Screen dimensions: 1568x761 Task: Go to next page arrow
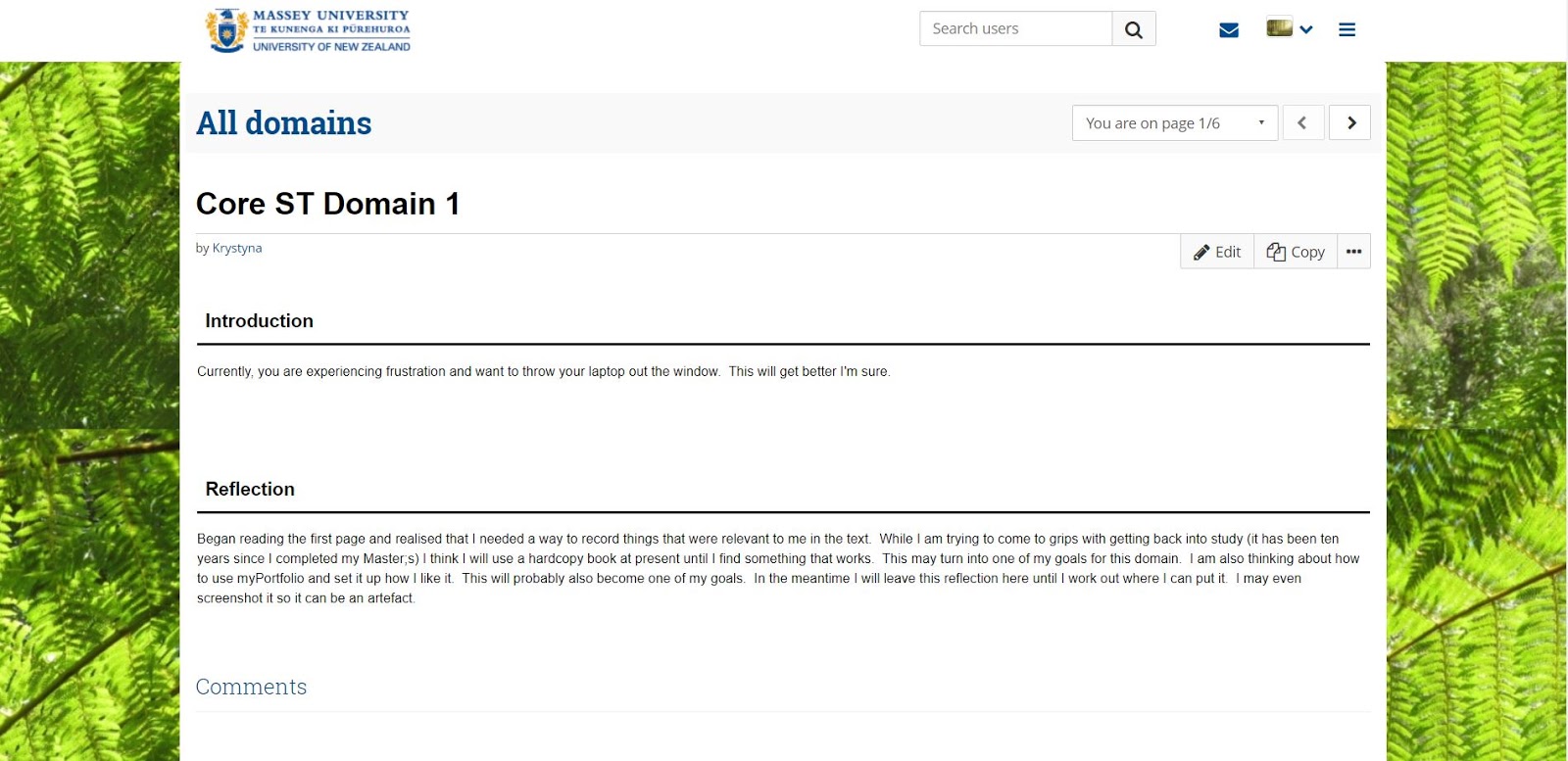[1350, 123]
